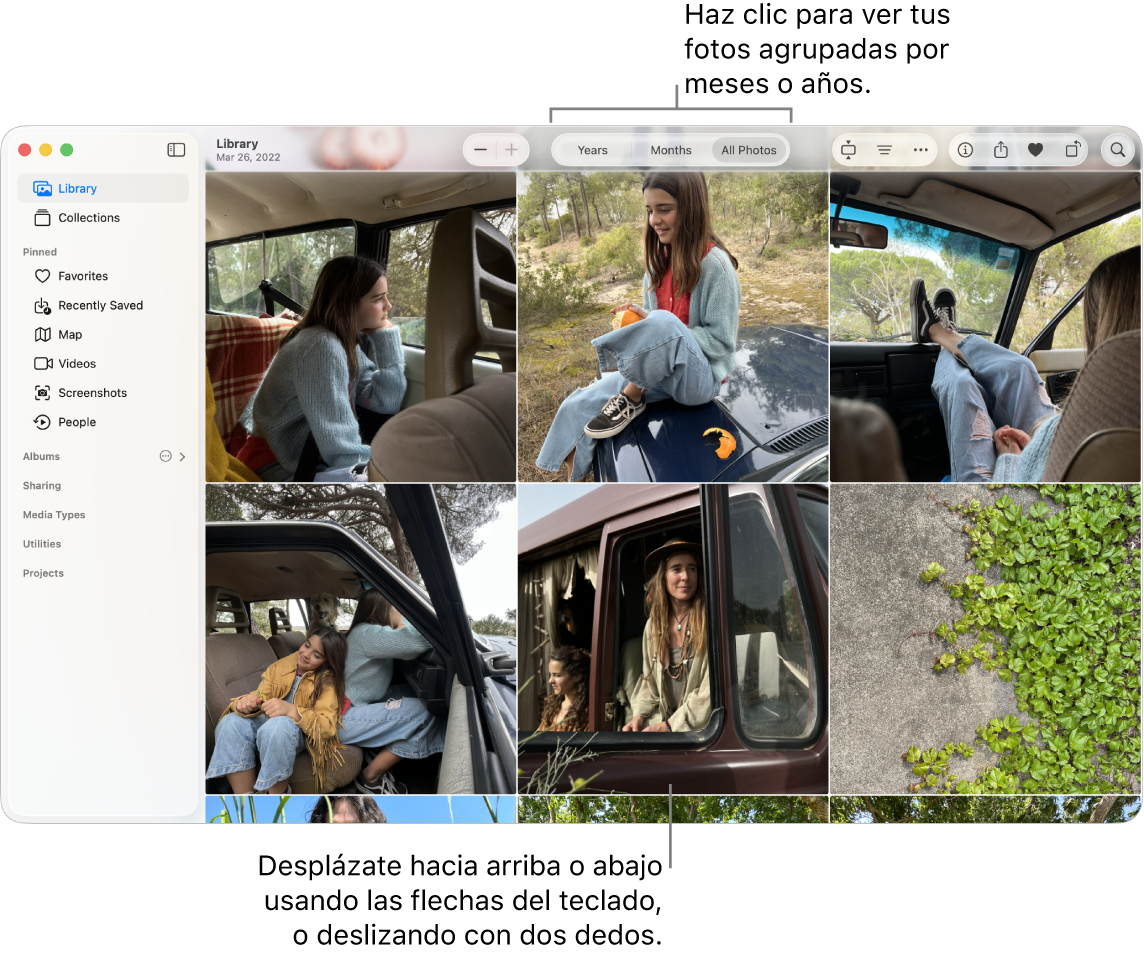1144x955 pixels.
Task: Show photo info with the Info icon
Action: tap(965, 150)
